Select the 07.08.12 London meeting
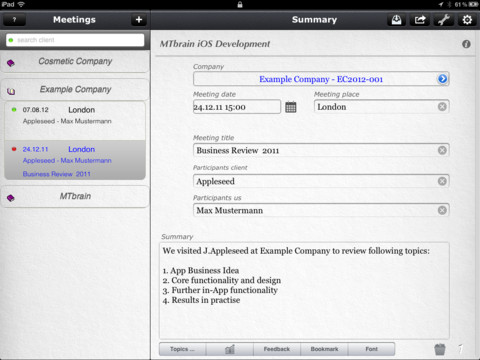Viewport: 480px width, 360px height. pos(75,121)
